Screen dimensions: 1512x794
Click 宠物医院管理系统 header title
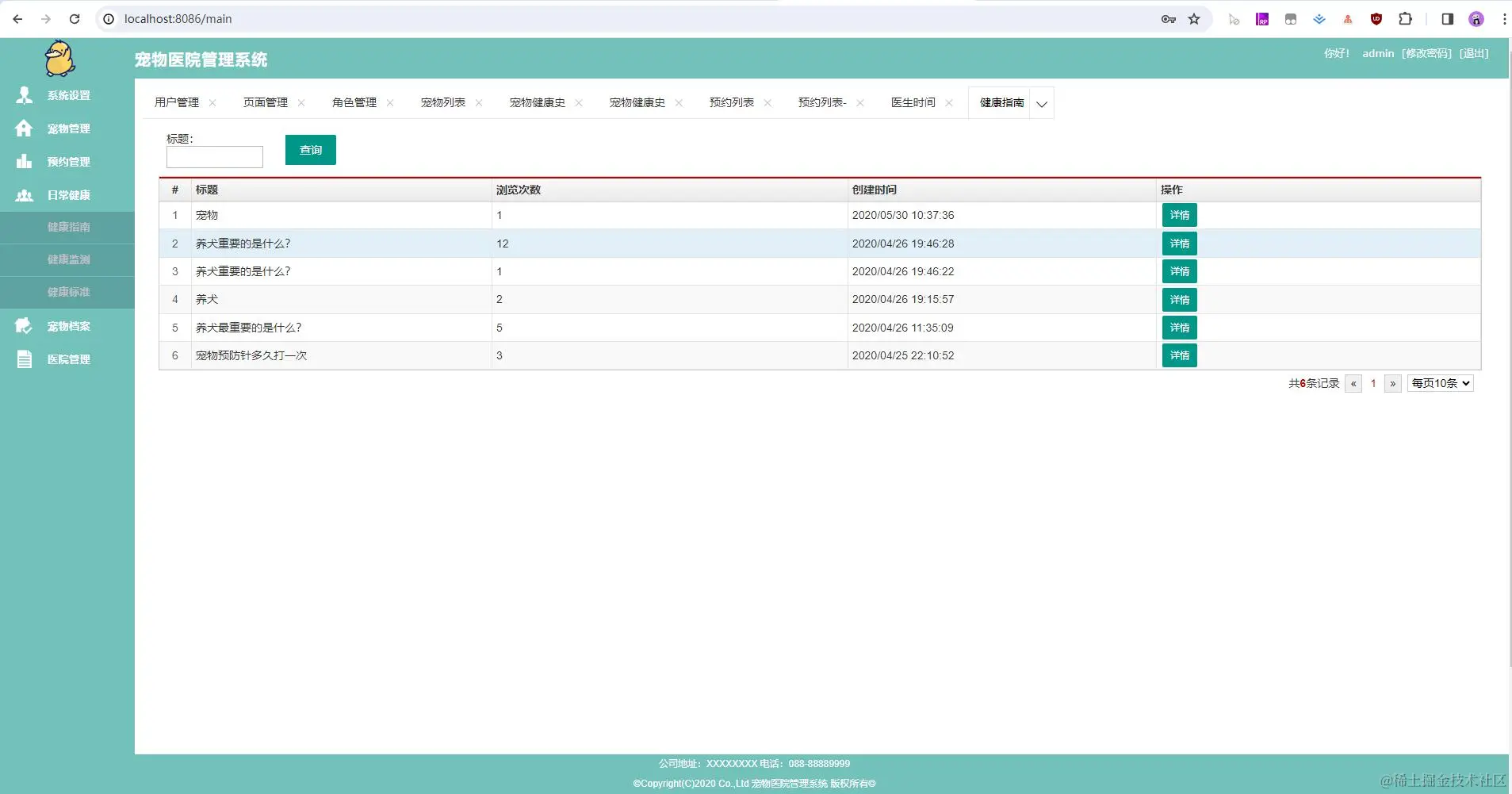click(x=201, y=59)
